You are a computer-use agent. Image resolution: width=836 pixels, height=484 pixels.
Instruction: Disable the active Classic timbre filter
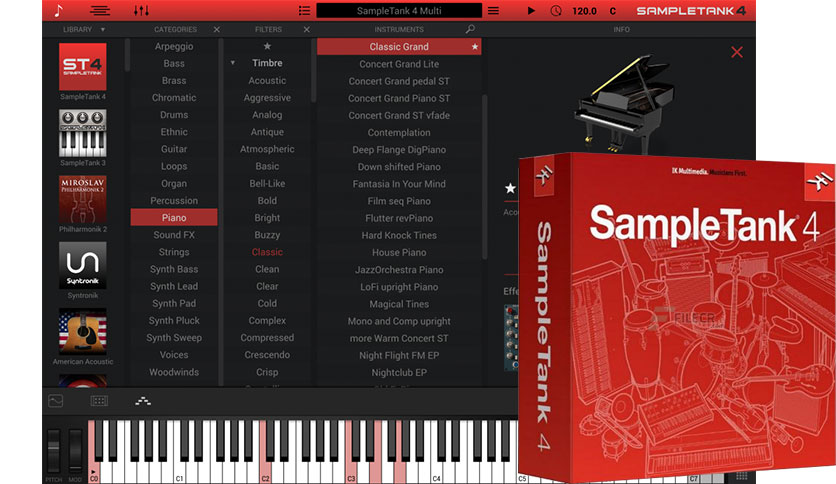coord(267,252)
